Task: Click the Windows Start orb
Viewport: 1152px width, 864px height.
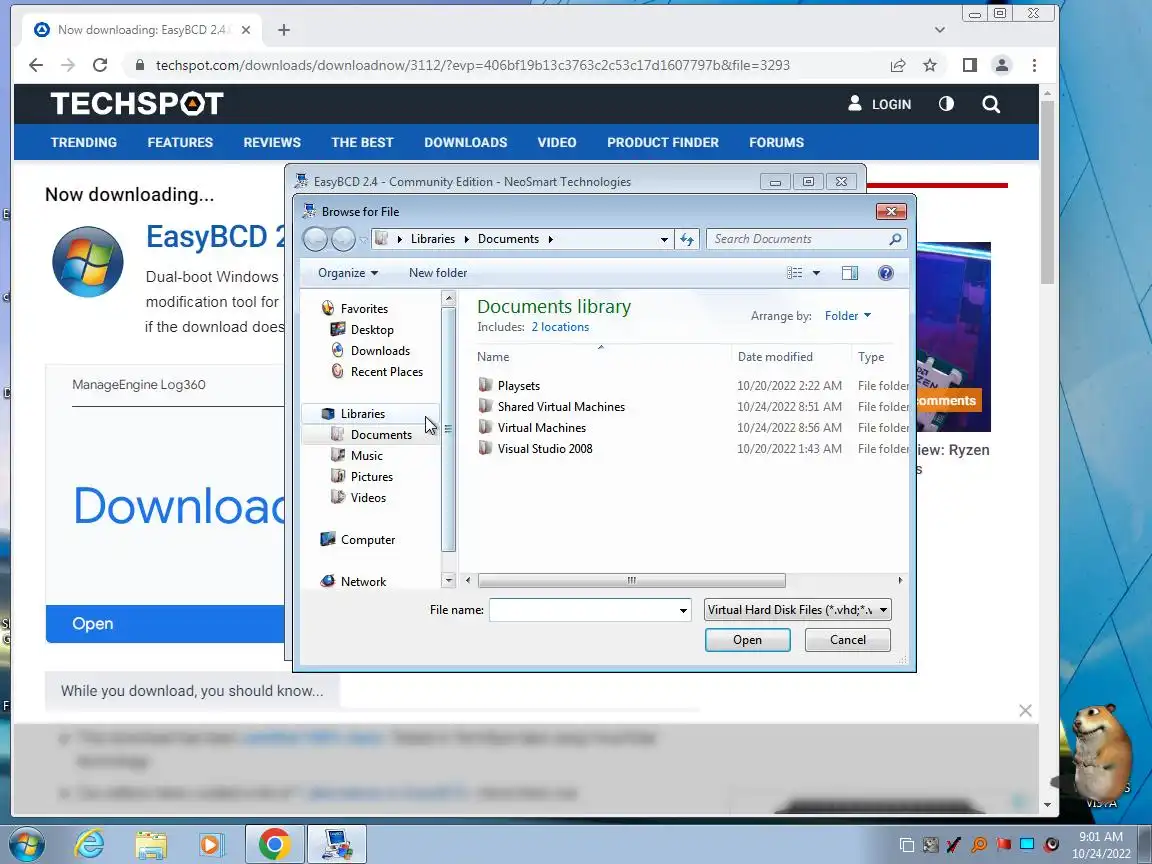Action: 26,844
